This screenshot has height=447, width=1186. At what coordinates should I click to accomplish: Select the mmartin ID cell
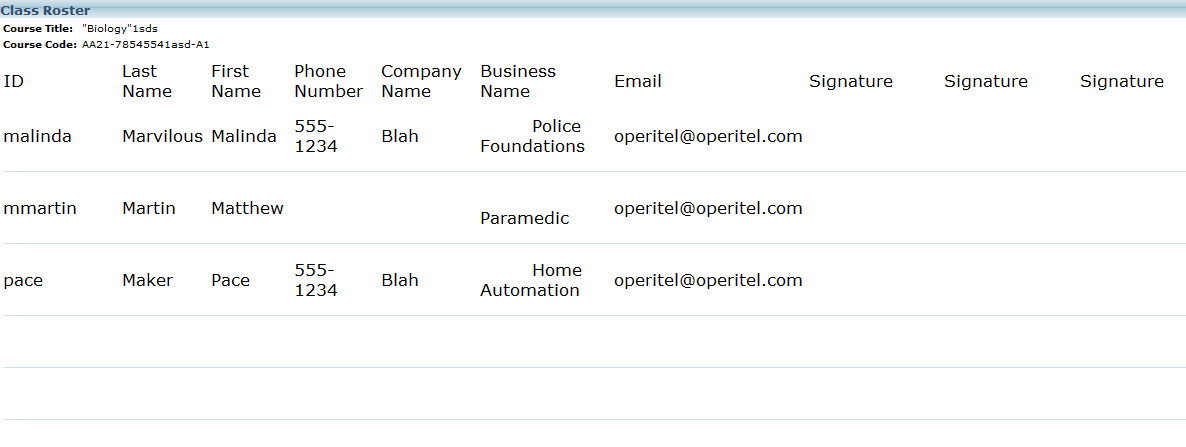click(x=40, y=208)
